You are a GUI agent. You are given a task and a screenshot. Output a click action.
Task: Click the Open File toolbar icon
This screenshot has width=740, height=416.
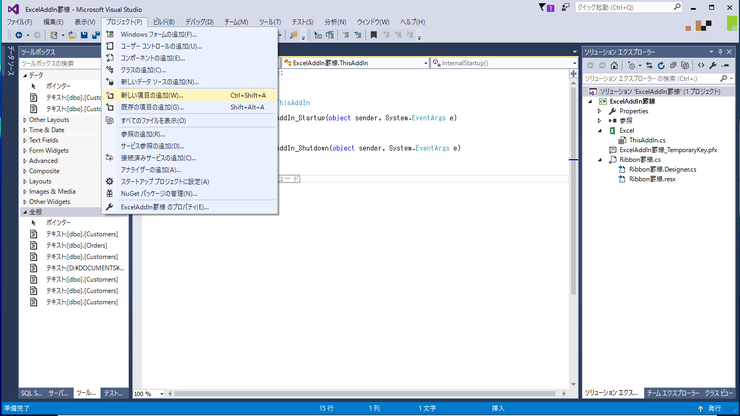72,35
